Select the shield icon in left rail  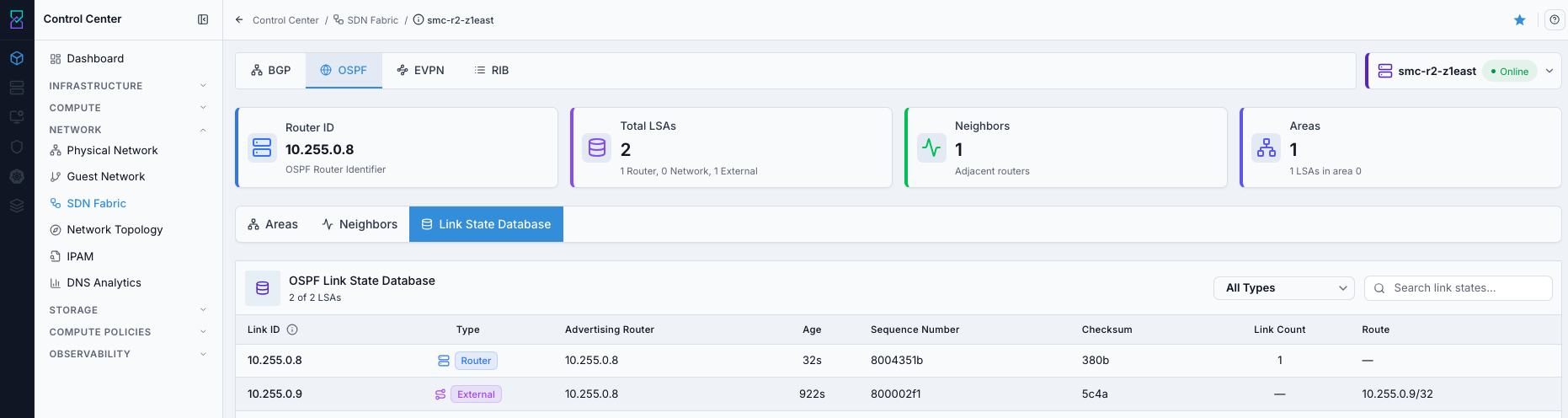(17, 147)
